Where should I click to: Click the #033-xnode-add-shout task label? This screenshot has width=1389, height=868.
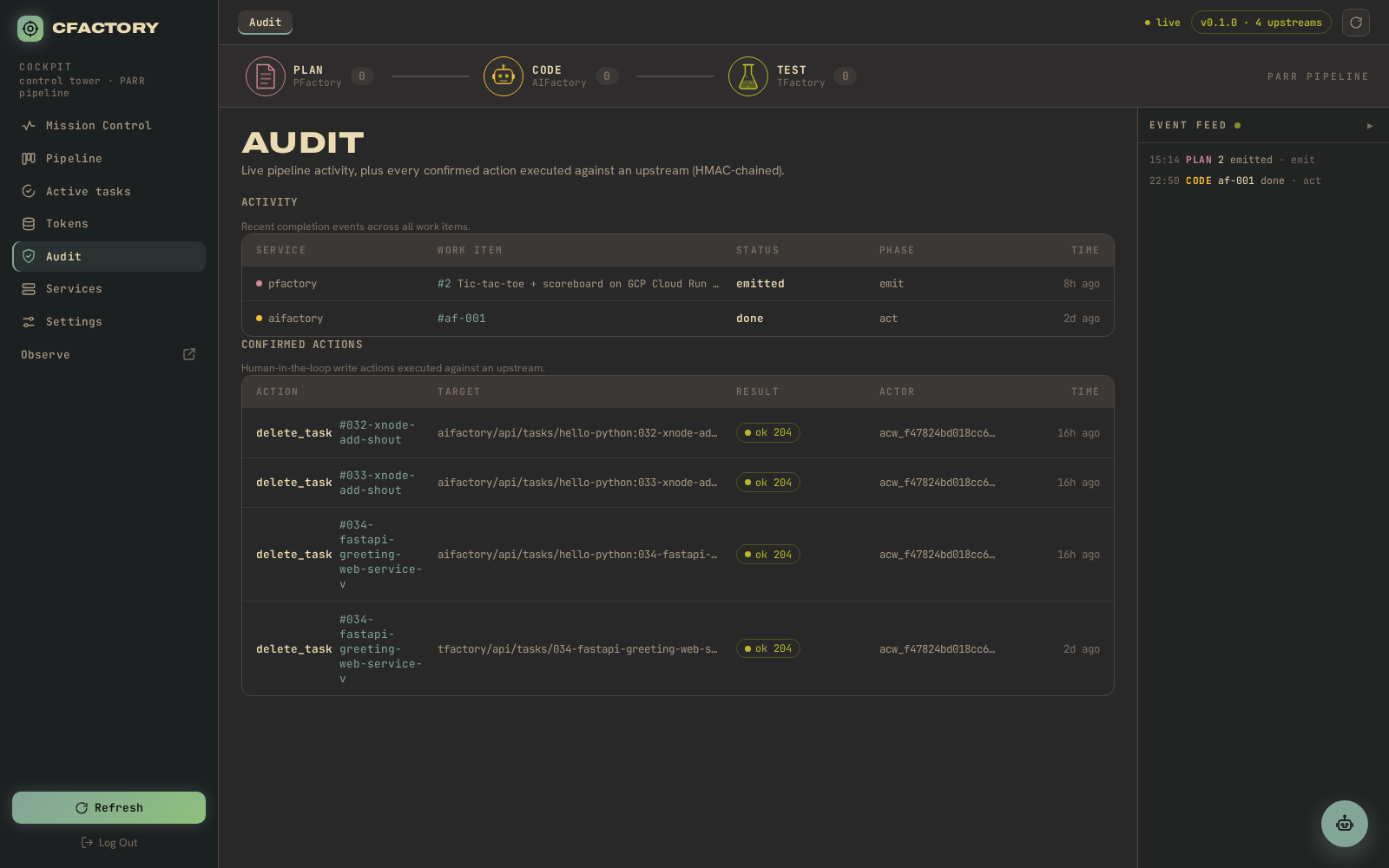pyautogui.click(x=378, y=483)
